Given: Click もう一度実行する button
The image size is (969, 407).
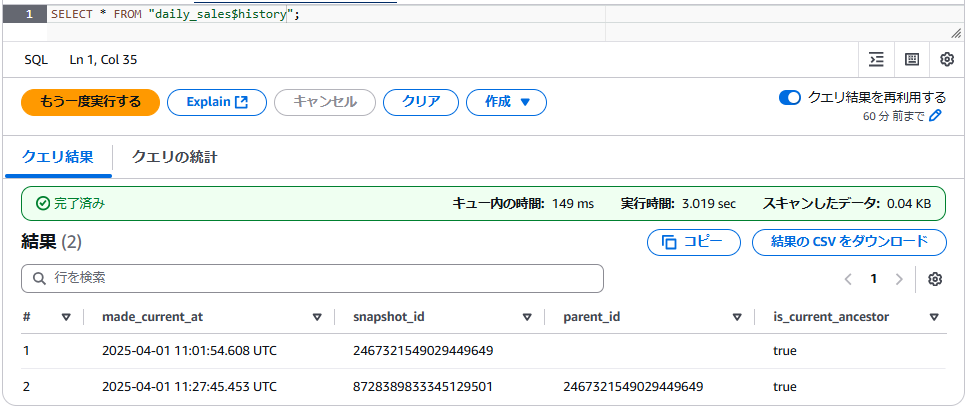Looking at the screenshot, I should pyautogui.click(x=90, y=103).
